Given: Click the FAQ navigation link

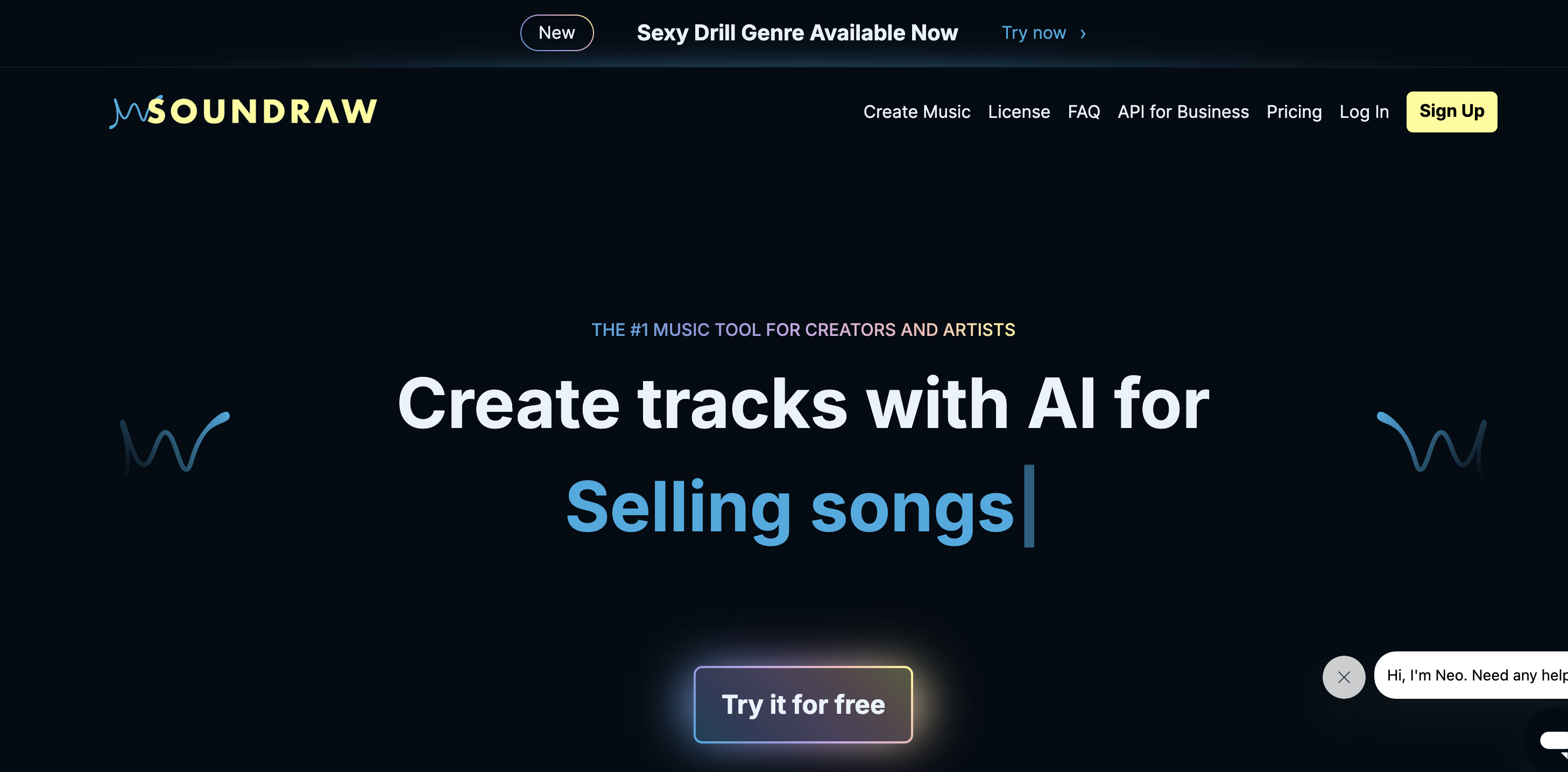Looking at the screenshot, I should coord(1084,112).
